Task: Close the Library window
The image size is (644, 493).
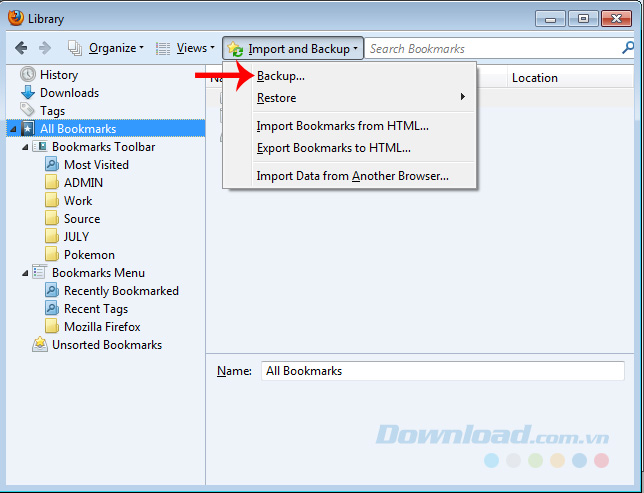Action: pyautogui.click(x=616, y=19)
